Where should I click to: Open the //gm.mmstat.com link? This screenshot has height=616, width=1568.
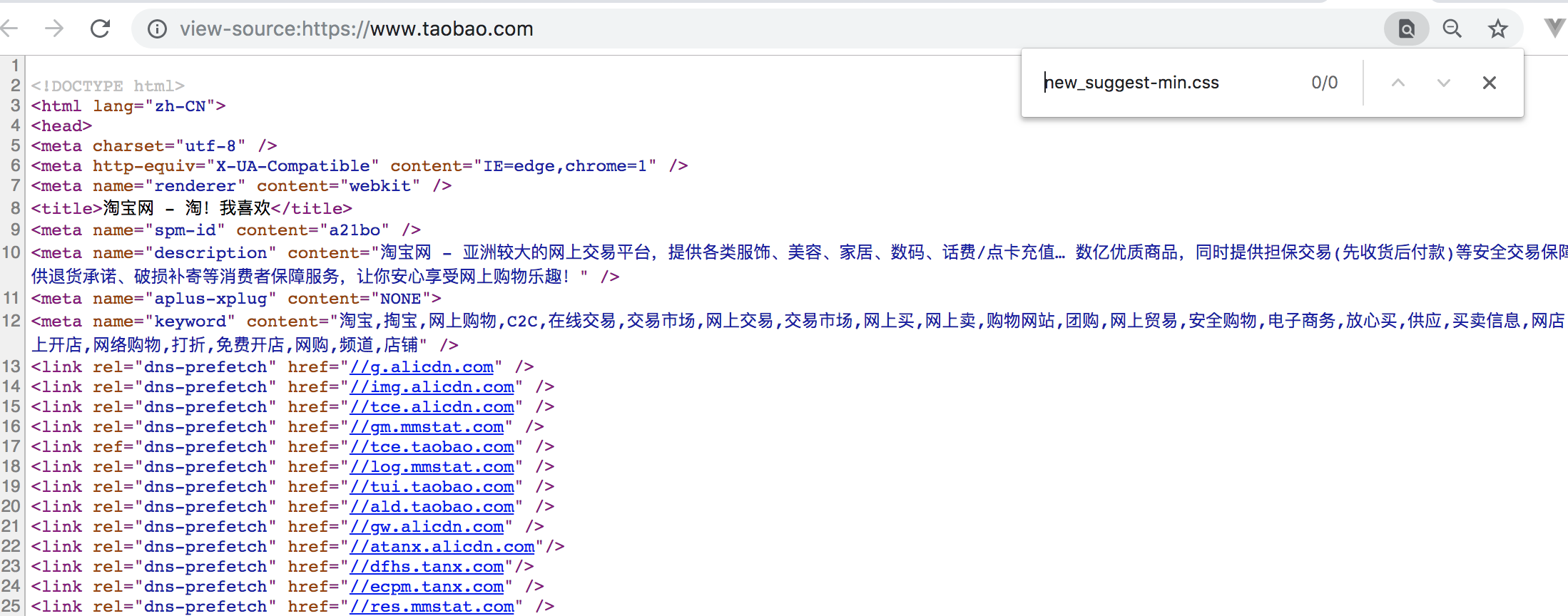click(427, 427)
